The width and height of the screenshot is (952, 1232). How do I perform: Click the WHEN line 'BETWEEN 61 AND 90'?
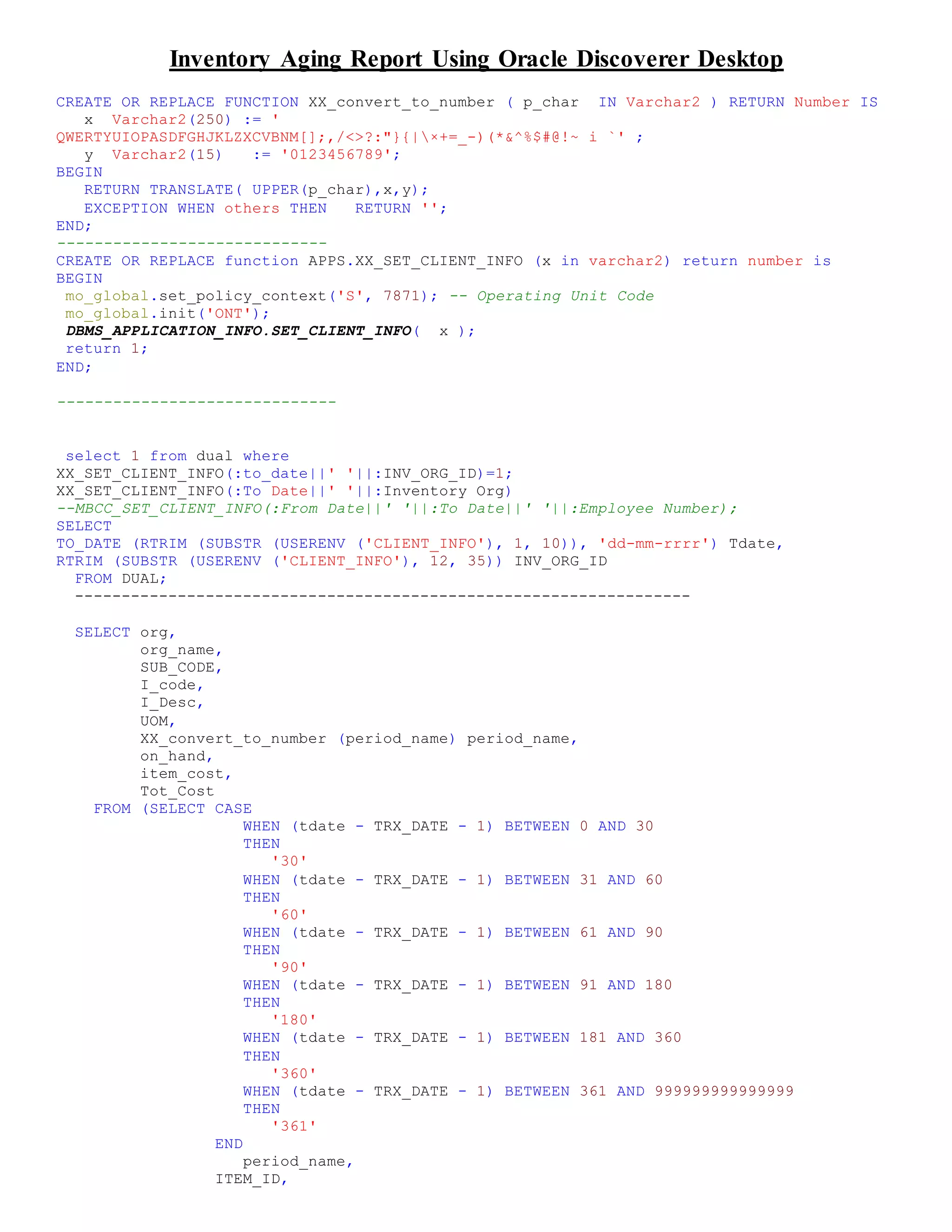point(453,933)
